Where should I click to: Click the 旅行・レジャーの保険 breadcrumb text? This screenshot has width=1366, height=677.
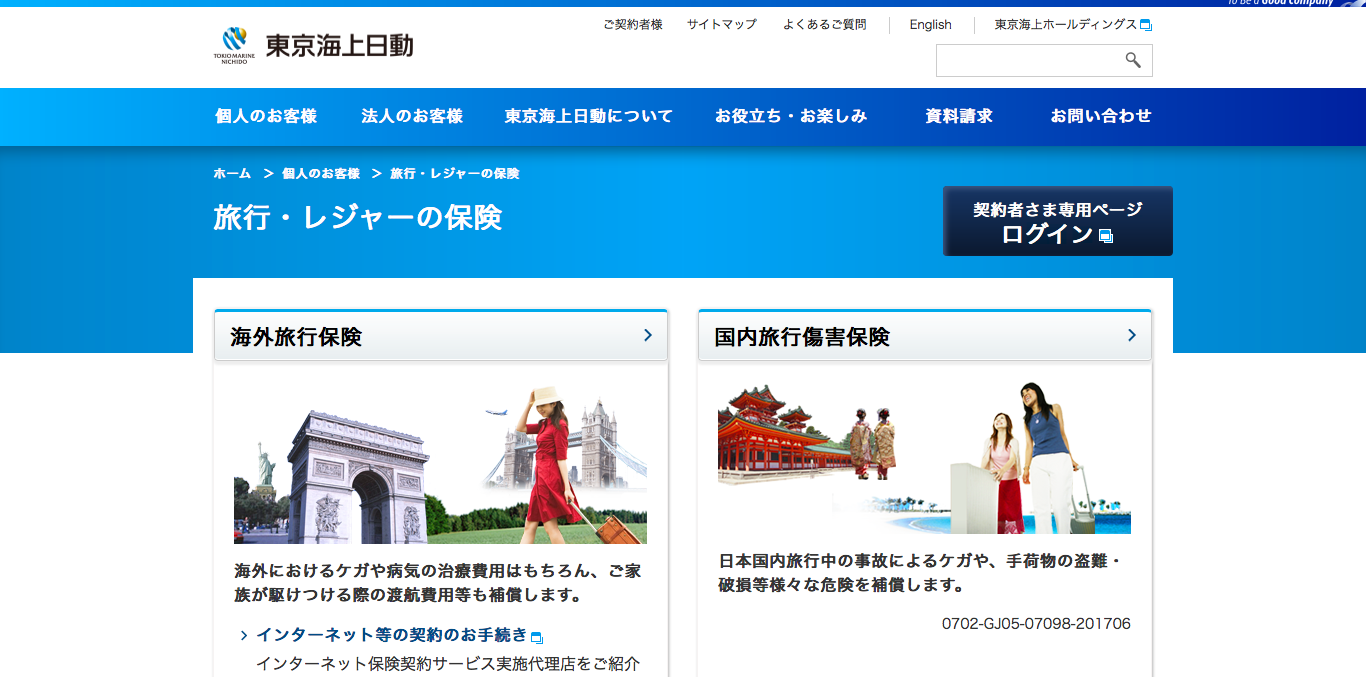455,174
